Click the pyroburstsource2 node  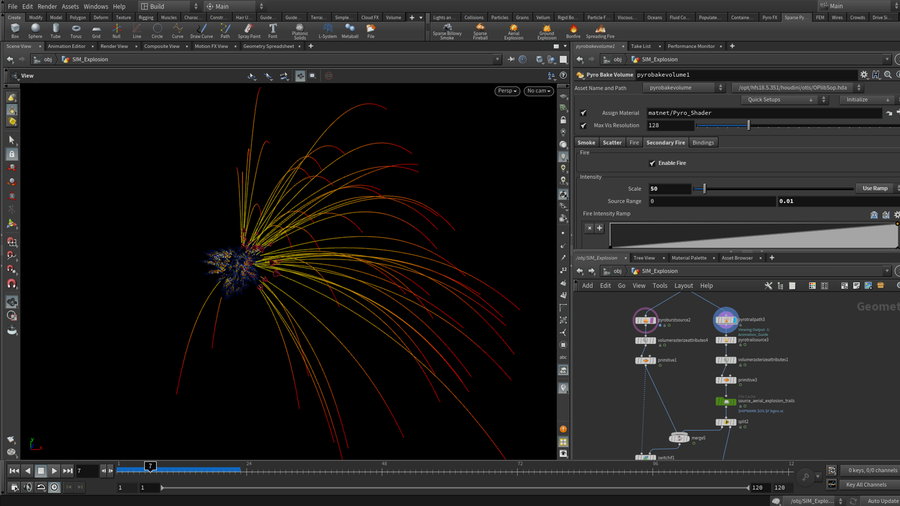(646, 320)
